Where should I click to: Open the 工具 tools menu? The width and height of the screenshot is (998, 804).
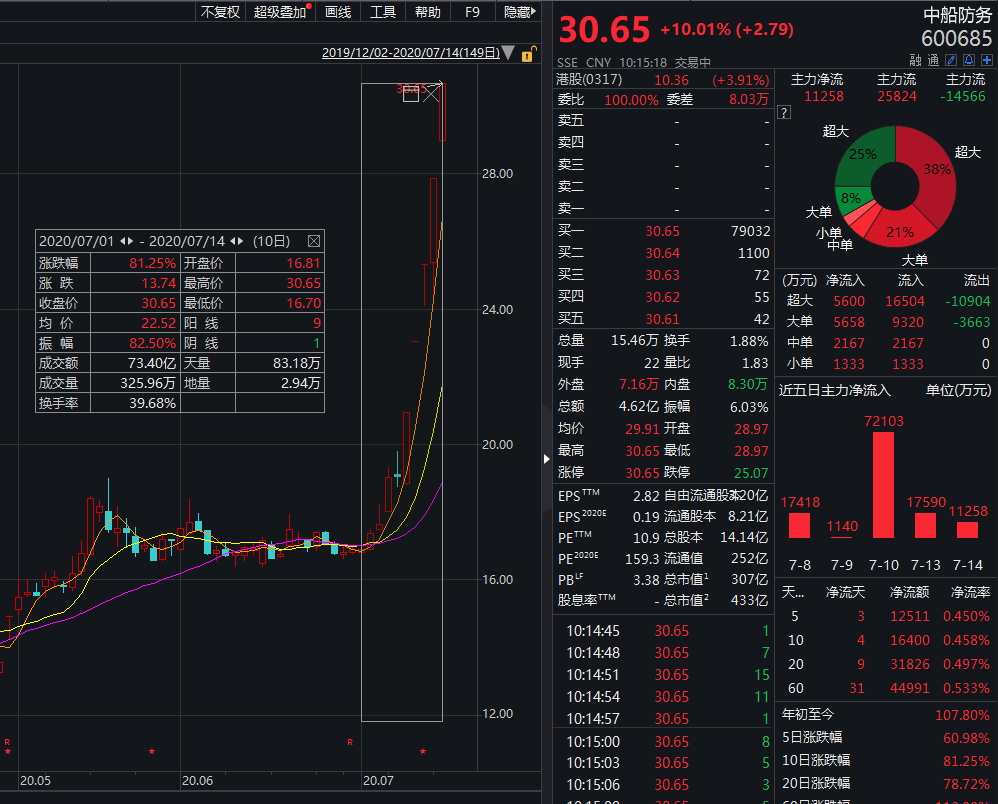point(382,12)
